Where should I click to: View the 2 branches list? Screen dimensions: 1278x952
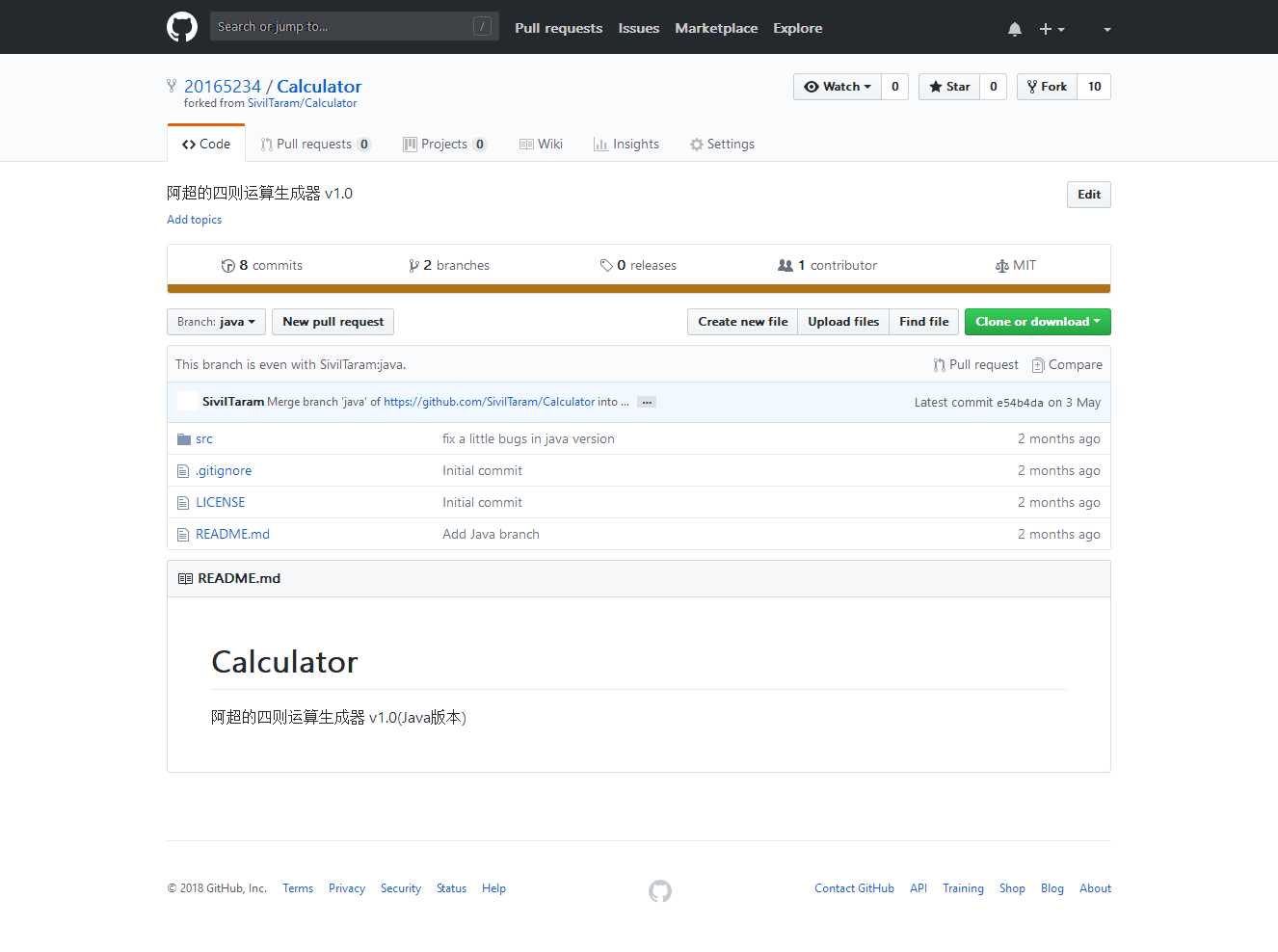(x=449, y=265)
